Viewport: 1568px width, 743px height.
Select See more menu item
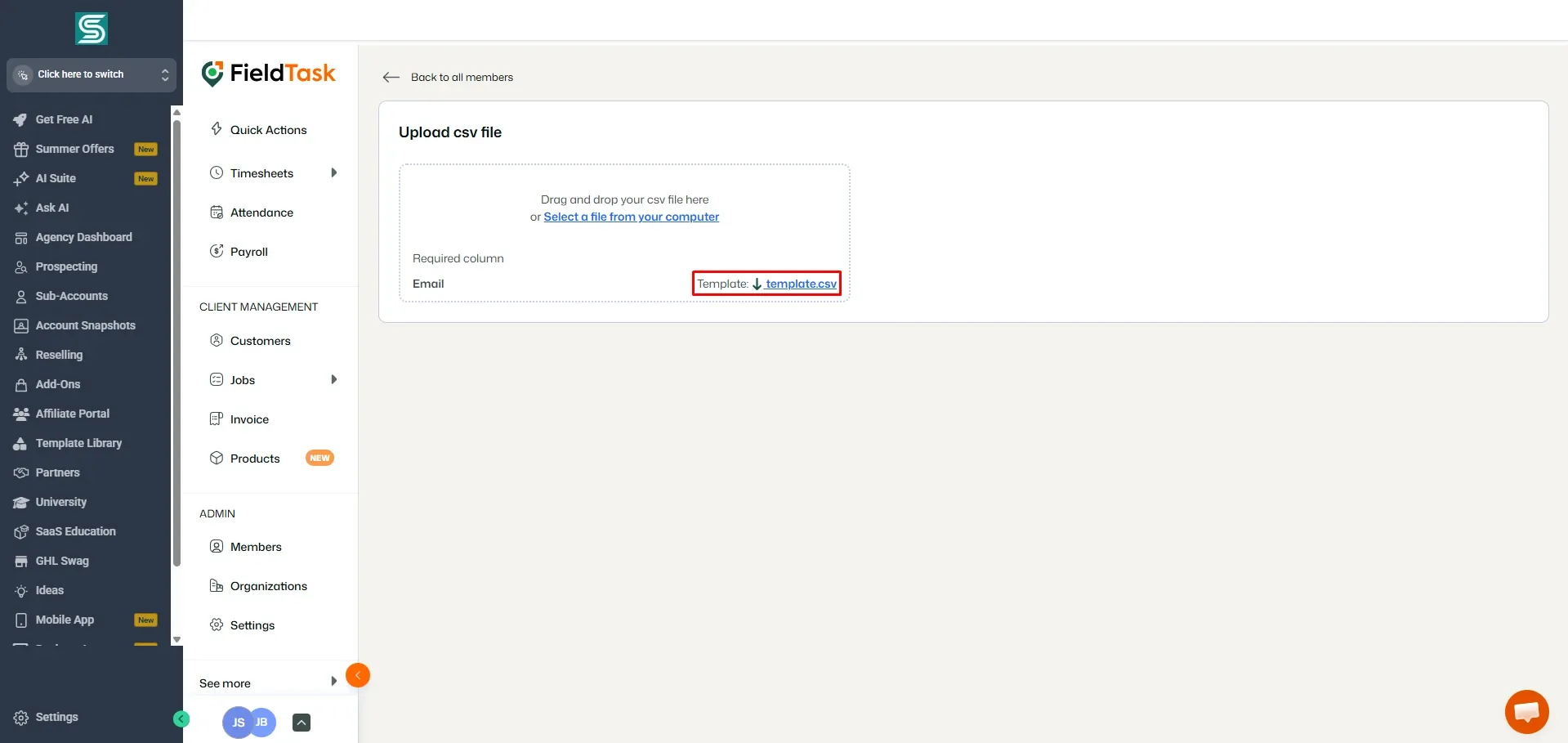tap(225, 683)
